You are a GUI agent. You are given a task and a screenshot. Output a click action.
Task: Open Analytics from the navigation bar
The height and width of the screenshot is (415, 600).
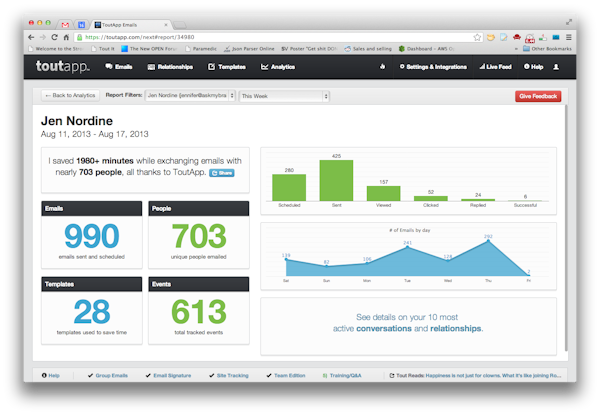[278, 67]
